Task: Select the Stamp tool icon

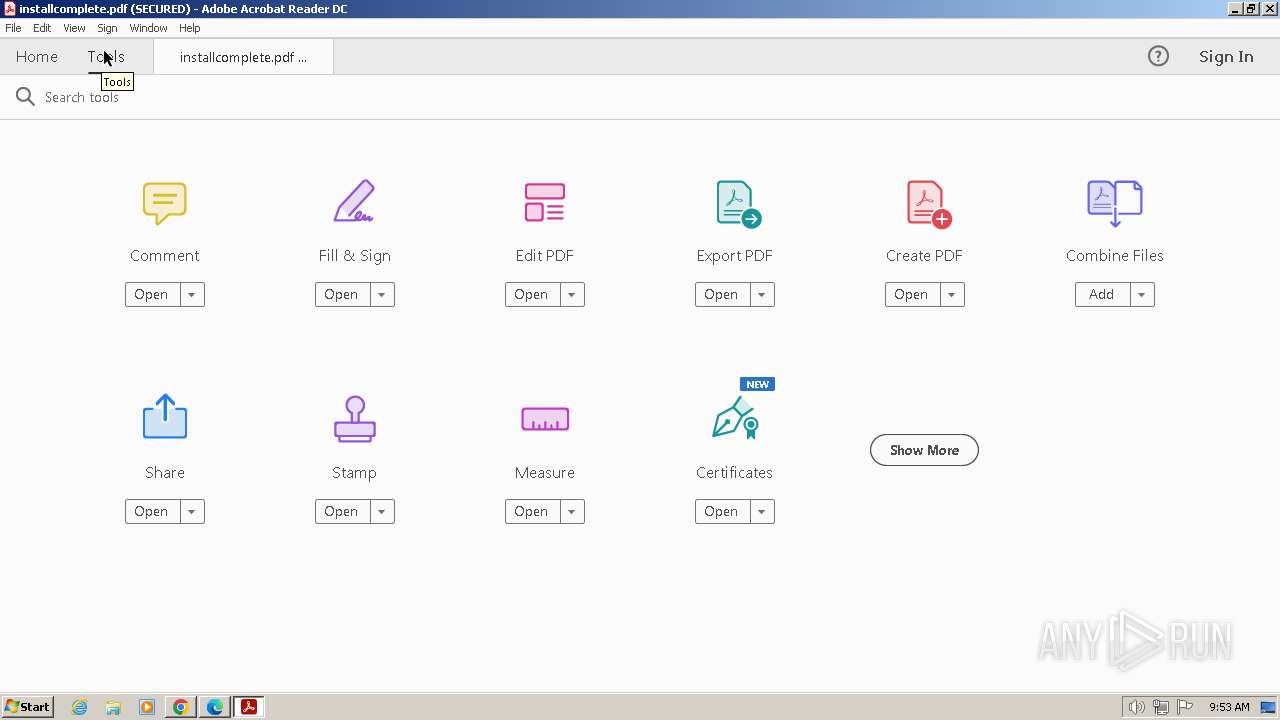Action: click(x=355, y=419)
